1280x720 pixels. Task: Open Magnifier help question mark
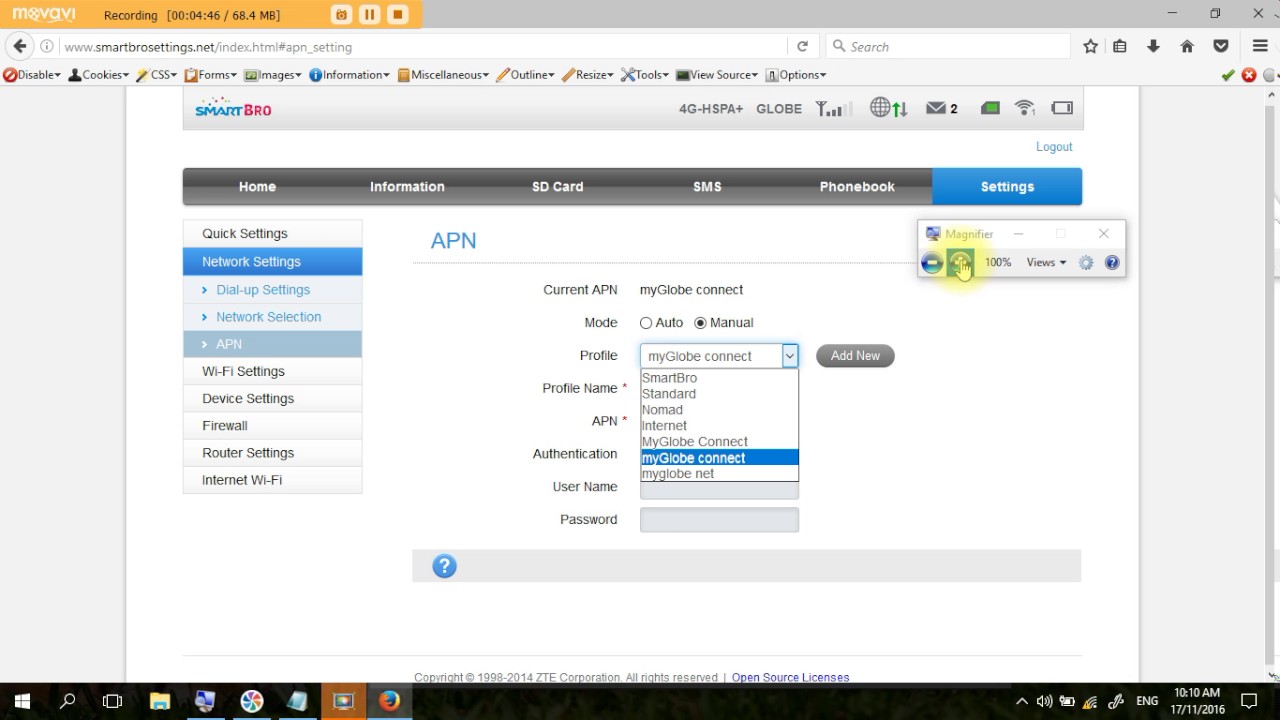pyautogui.click(x=1112, y=263)
